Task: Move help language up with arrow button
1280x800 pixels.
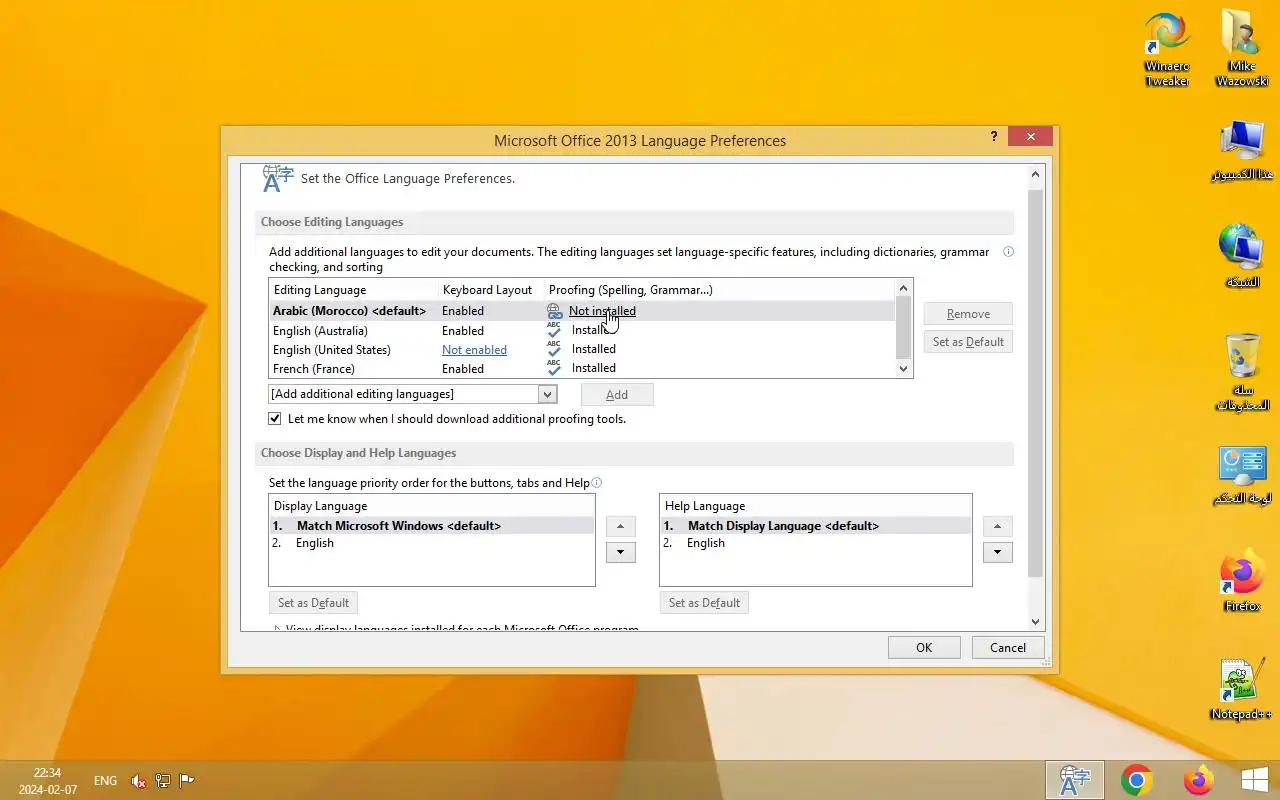Action: point(998,527)
